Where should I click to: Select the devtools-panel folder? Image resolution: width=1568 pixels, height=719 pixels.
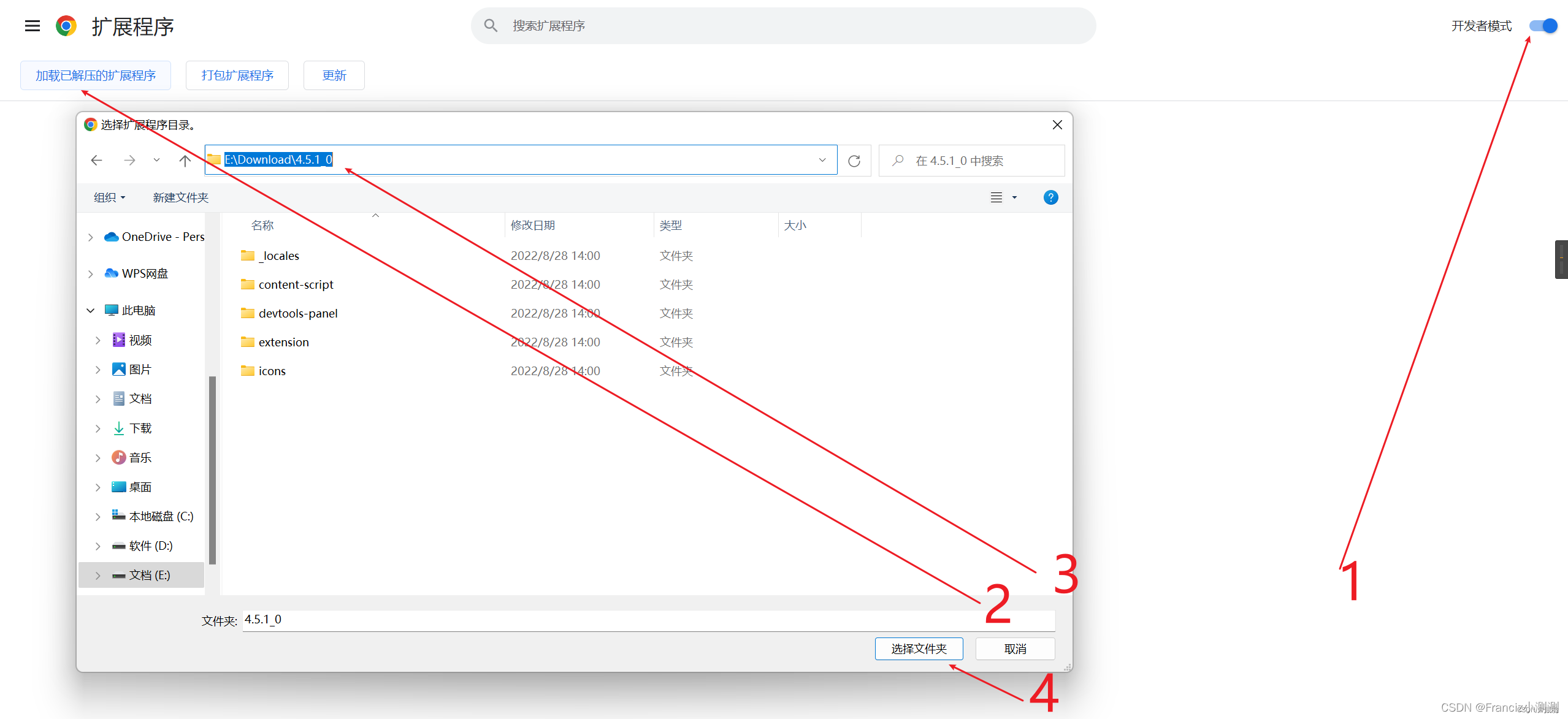297,313
